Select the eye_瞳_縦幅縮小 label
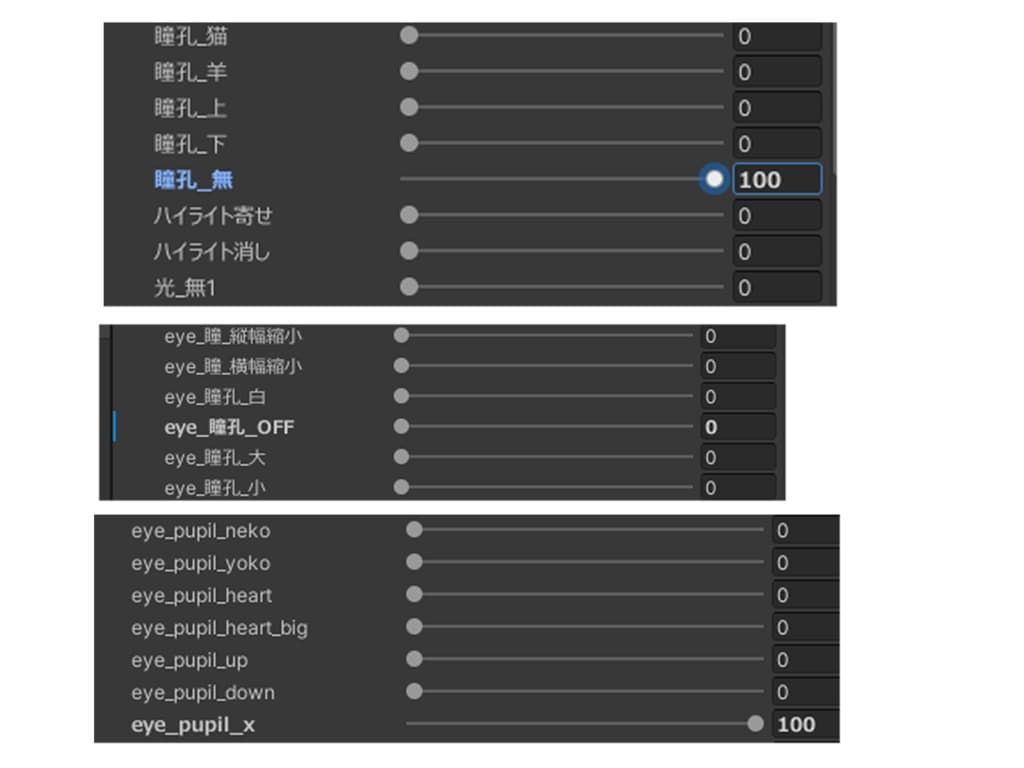Screen dimensions: 1024x768 232,337
